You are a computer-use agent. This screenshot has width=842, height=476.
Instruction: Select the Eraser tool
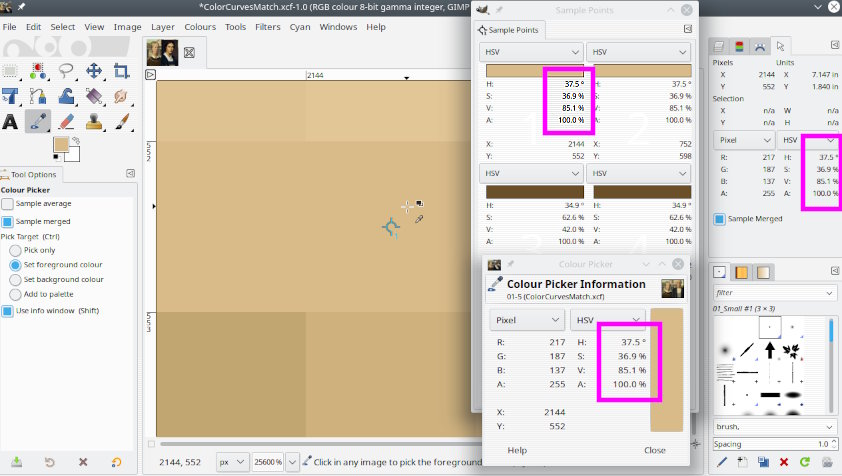66,121
